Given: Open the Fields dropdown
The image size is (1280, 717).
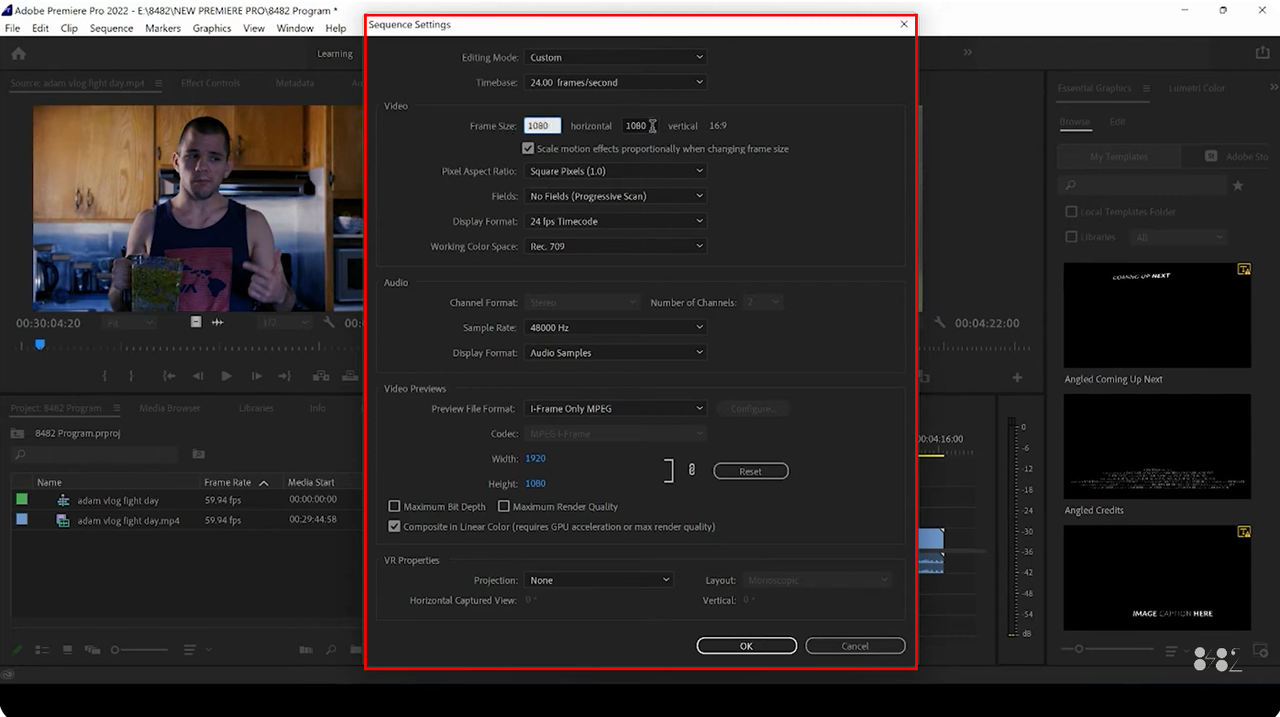Looking at the screenshot, I should (x=615, y=196).
